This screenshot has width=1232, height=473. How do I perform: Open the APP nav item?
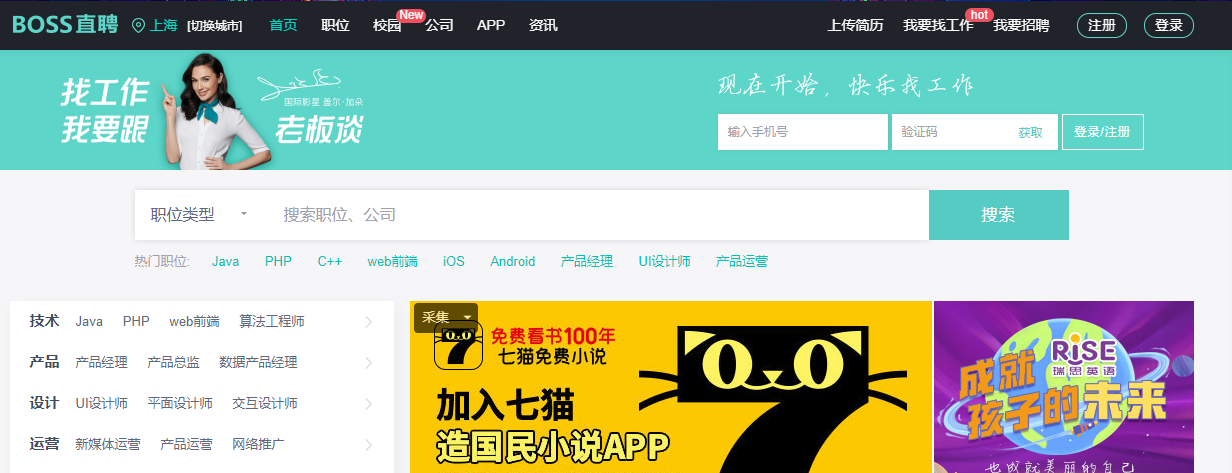tap(491, 25)
